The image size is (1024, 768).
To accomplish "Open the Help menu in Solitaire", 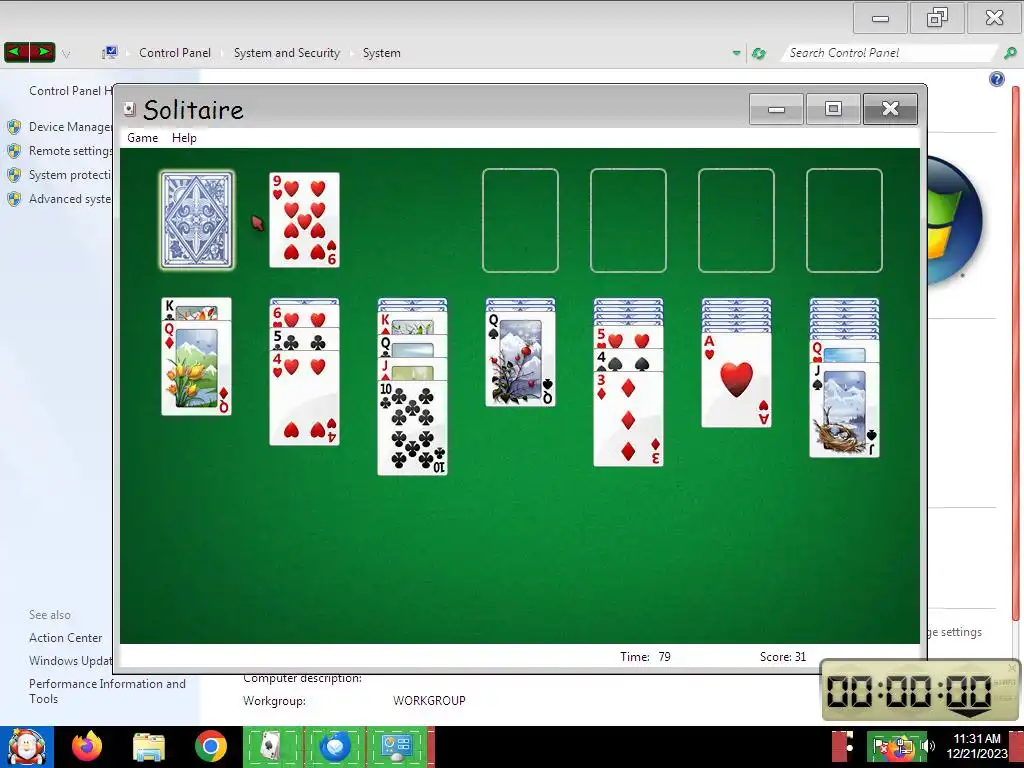I will click(184, 138).
